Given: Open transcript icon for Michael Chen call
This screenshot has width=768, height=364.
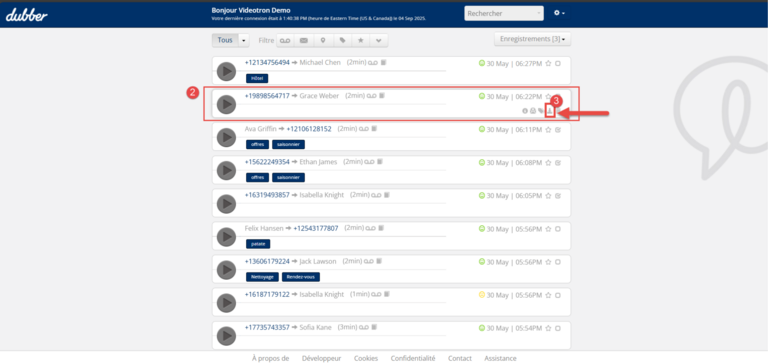Looking at the screenshot, I should pyautogui.click(x=384, y=63).
